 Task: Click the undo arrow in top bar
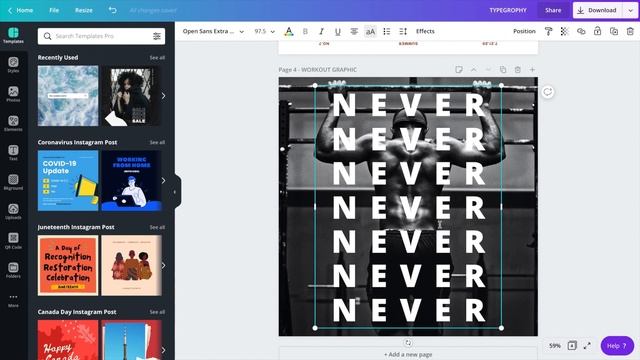pyautogui.click(x=112, y=10)
